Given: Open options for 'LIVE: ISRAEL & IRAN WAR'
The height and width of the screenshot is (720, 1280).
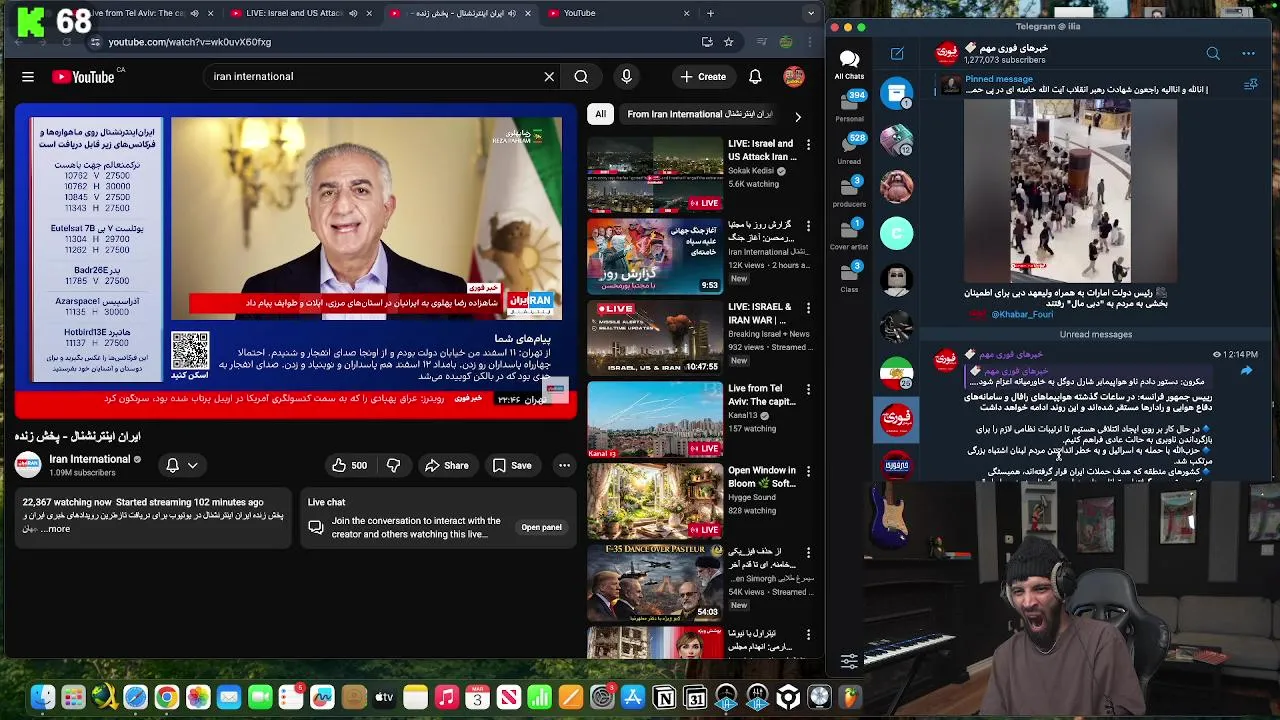Looking at the screenshot, I should coord(808,308).
